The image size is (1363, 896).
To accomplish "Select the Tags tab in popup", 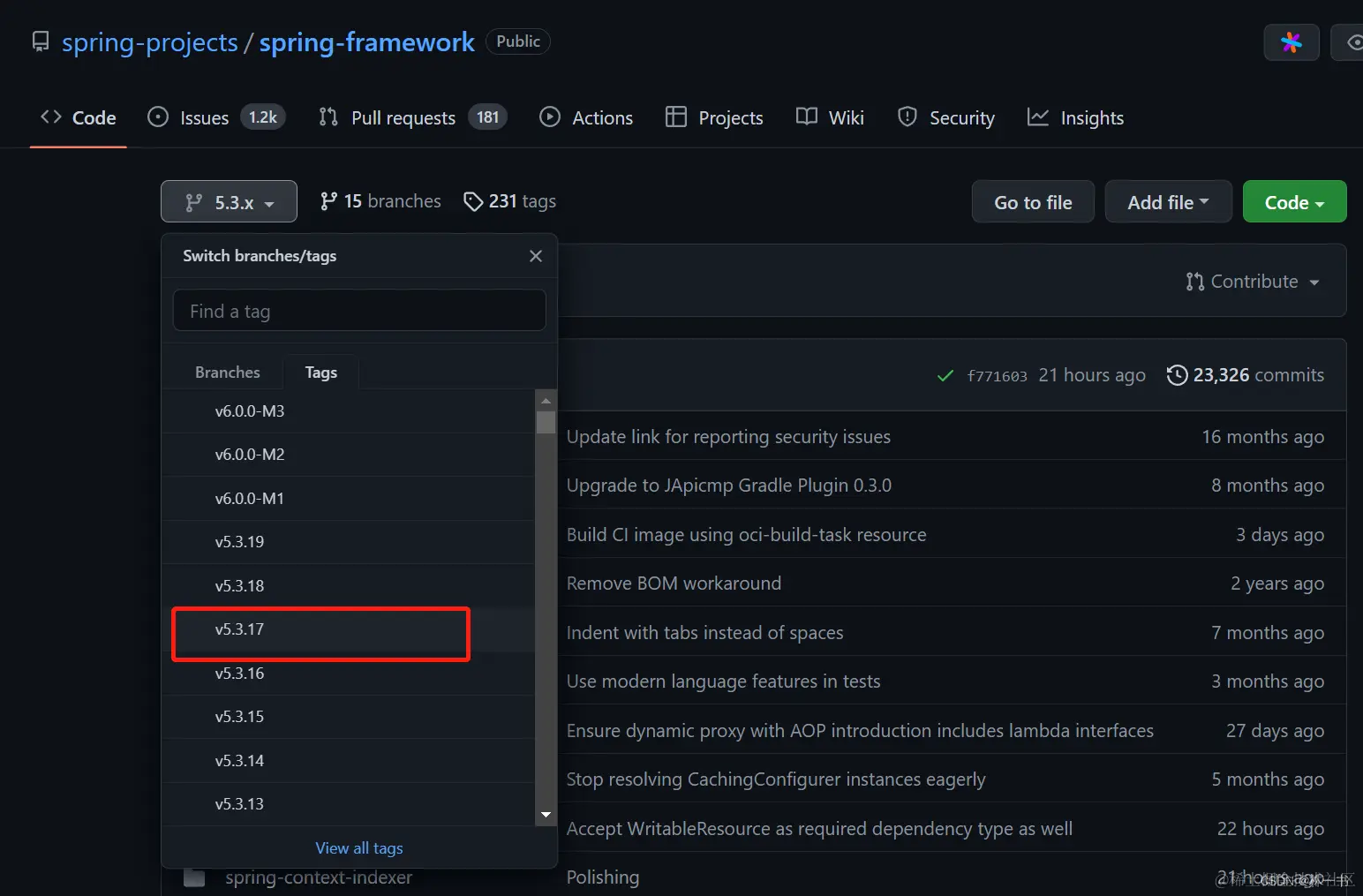I will (x=321, y=373).
